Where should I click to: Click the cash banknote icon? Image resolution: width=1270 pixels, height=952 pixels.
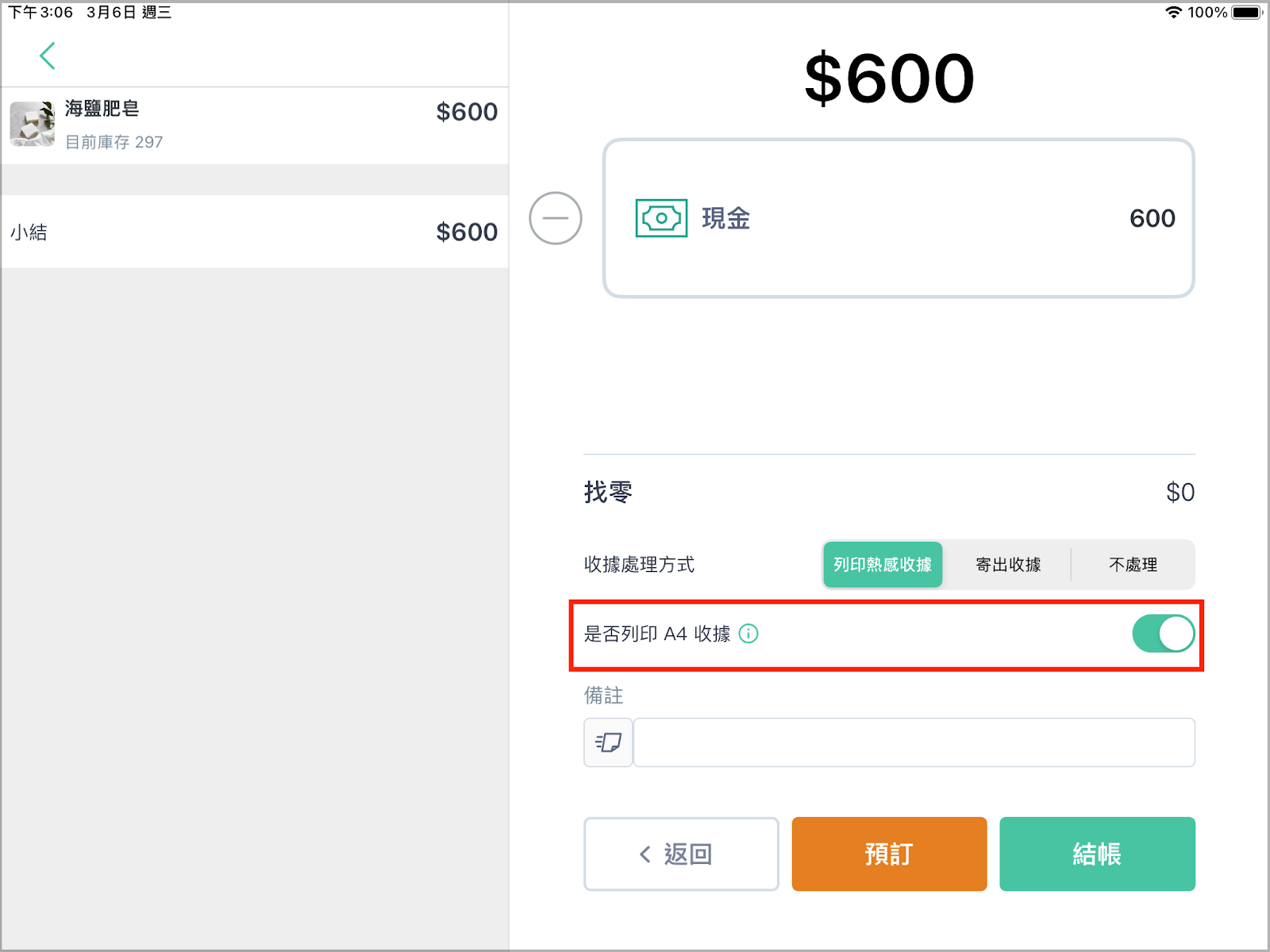[661, 218]
